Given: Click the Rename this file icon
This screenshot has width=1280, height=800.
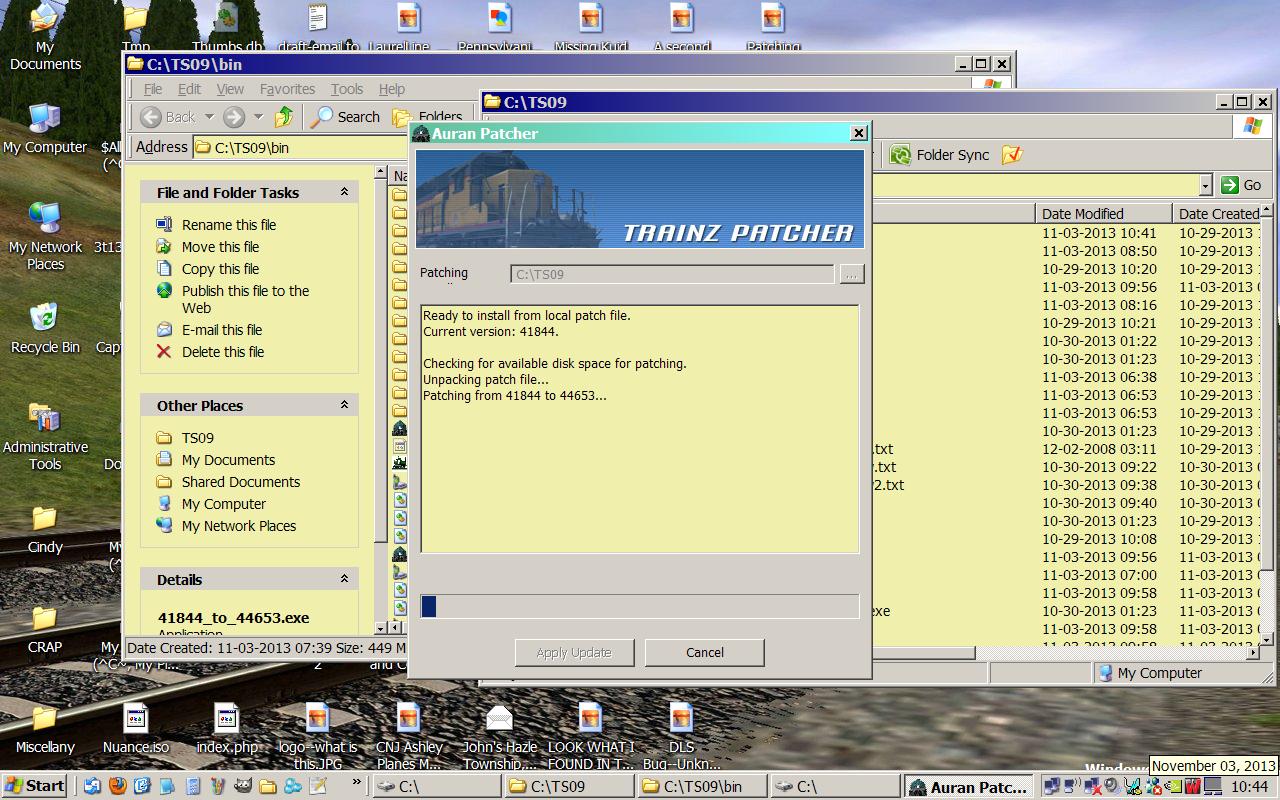Looking at the screenshot, I should click(x=164, y=225).
